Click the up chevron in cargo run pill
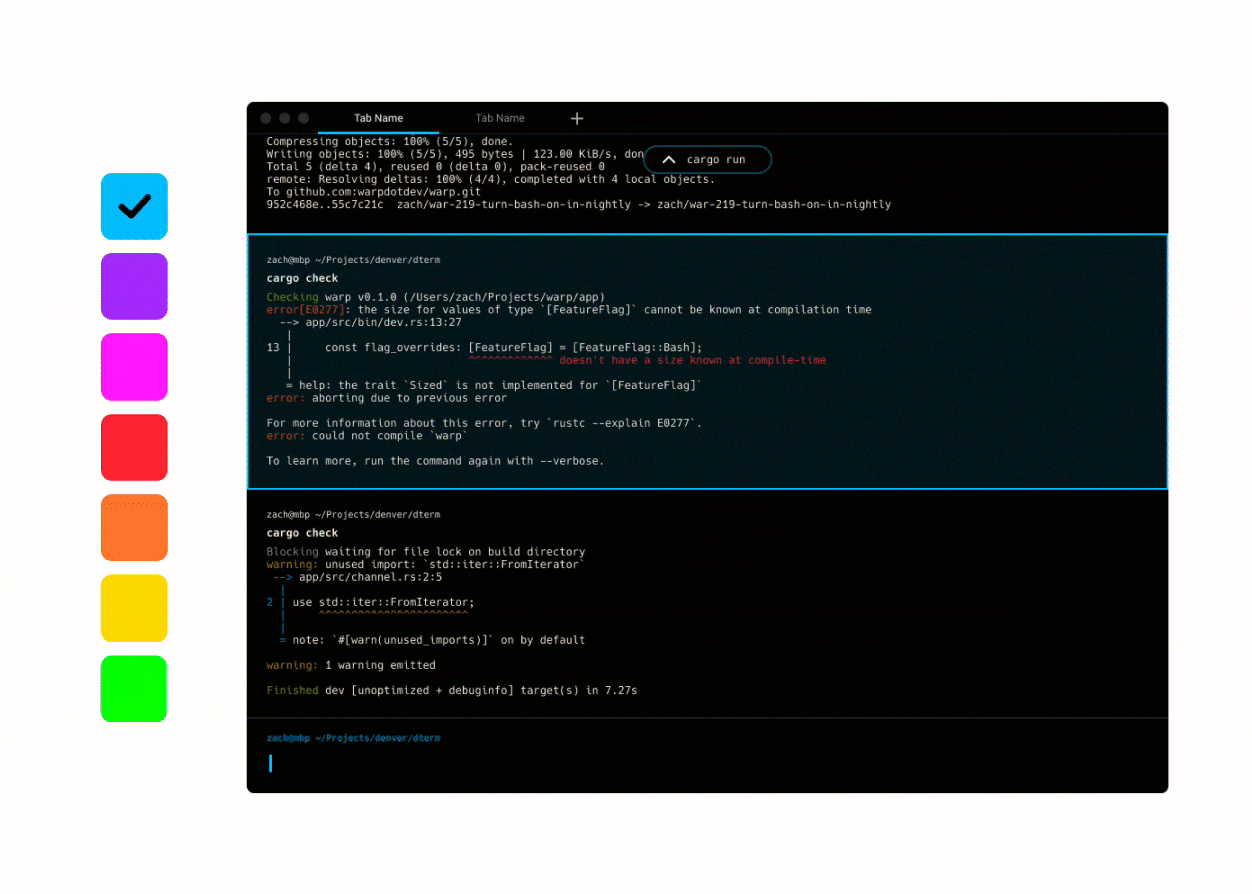Viewport: 1252px width, 894px height. 670,160
